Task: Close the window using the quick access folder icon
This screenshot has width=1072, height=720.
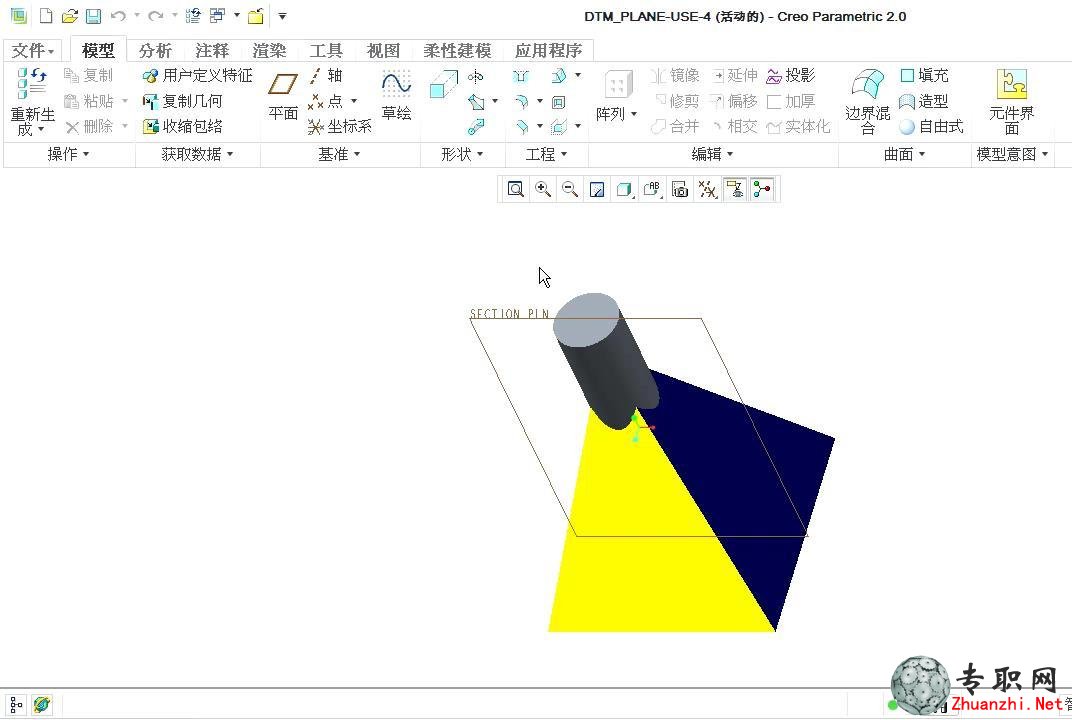Action: click(256, 16)
